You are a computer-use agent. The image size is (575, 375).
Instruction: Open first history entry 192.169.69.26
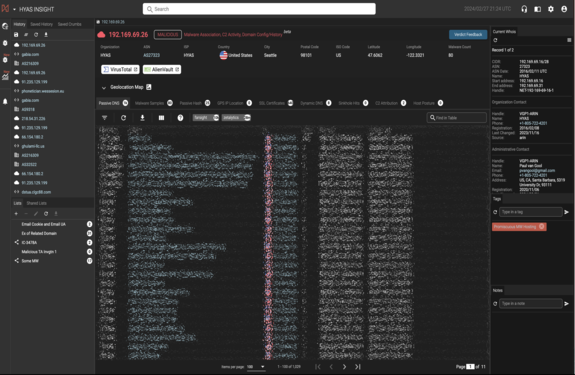tap(33, 45)
